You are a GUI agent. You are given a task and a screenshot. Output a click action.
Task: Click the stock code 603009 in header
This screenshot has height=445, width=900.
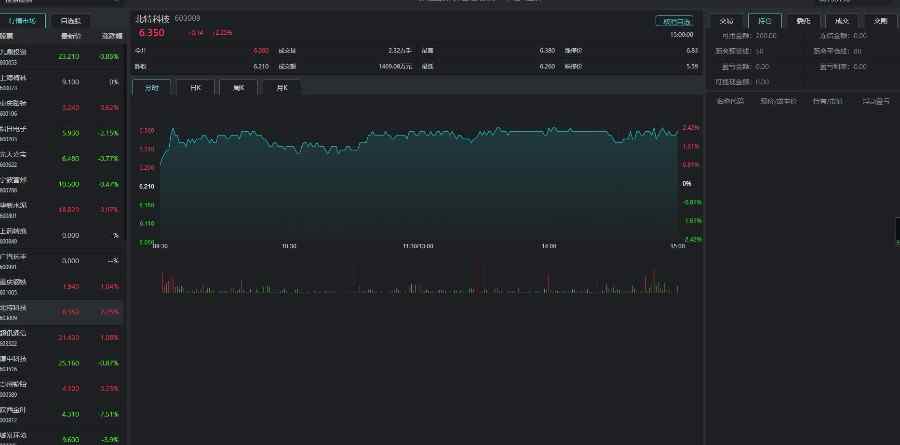pos(187,18)
